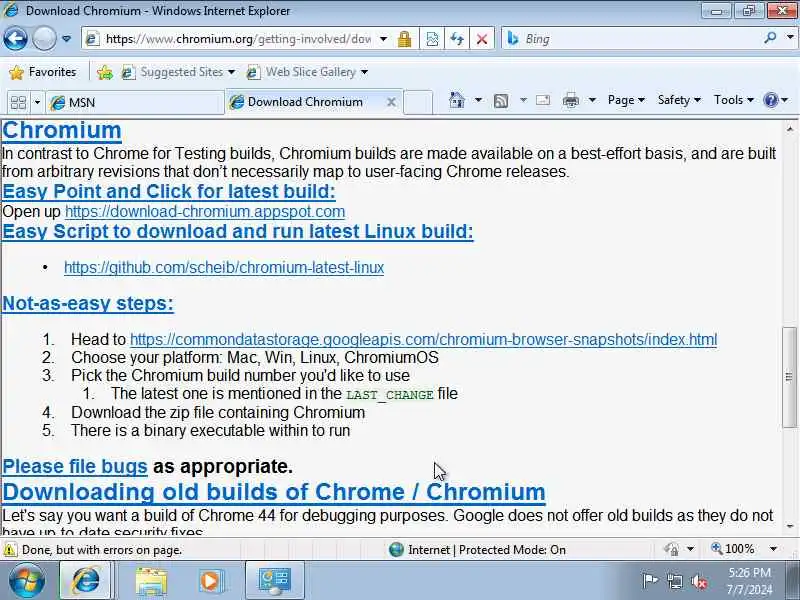Expand the Home button dropdown arrow
The image size is (800, 600).
[478, 100]
